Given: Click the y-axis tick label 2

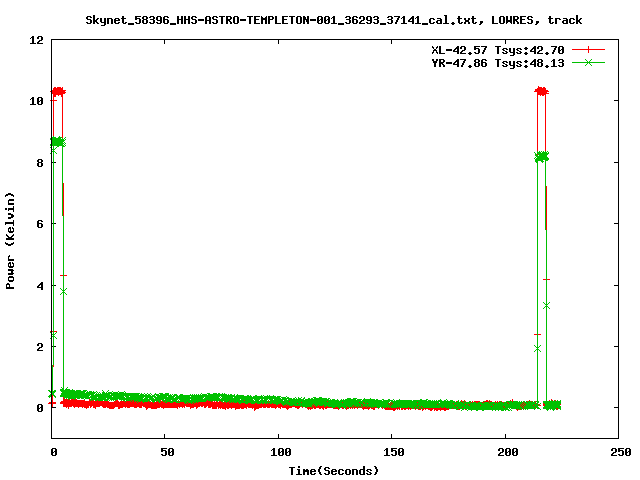Looking at the screenshot, I should point(40,347).
